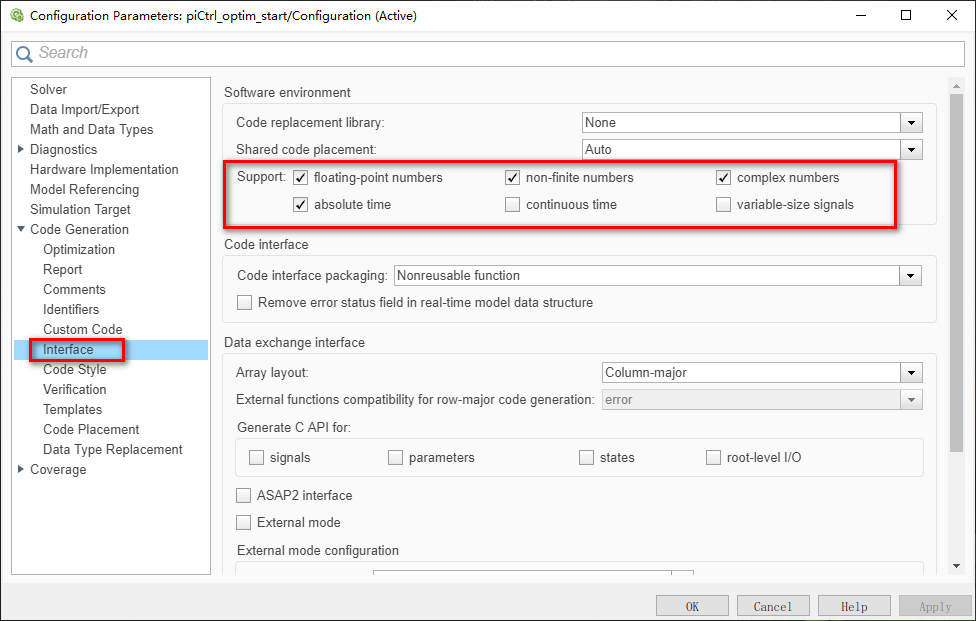976x621 pixels.
Task: Enable variable-size signals support
Action: pos(723,203)
